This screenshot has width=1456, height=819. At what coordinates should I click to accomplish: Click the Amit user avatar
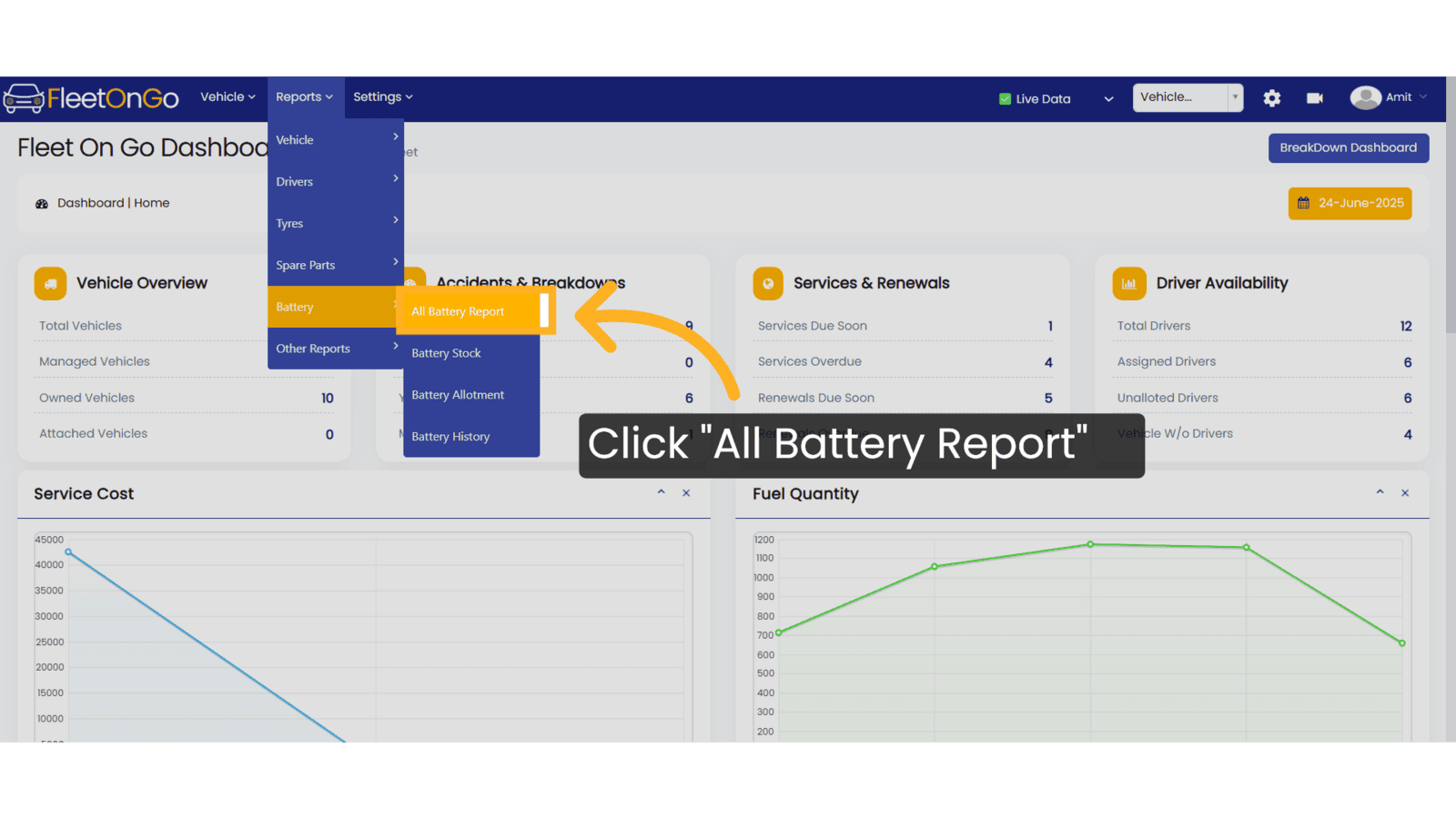(1365, 97)
